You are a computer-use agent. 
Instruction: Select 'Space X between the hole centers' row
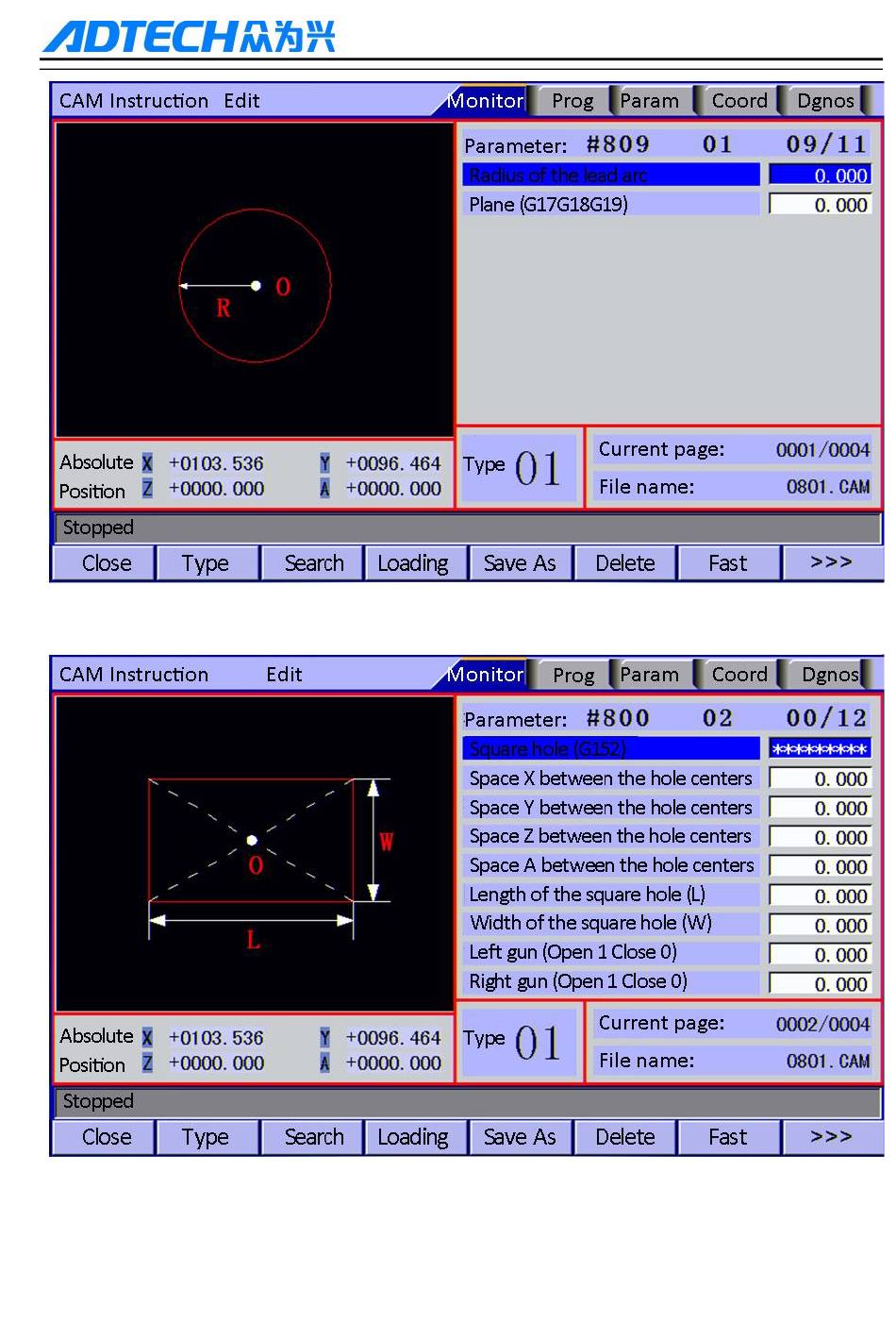pos(611,778)
